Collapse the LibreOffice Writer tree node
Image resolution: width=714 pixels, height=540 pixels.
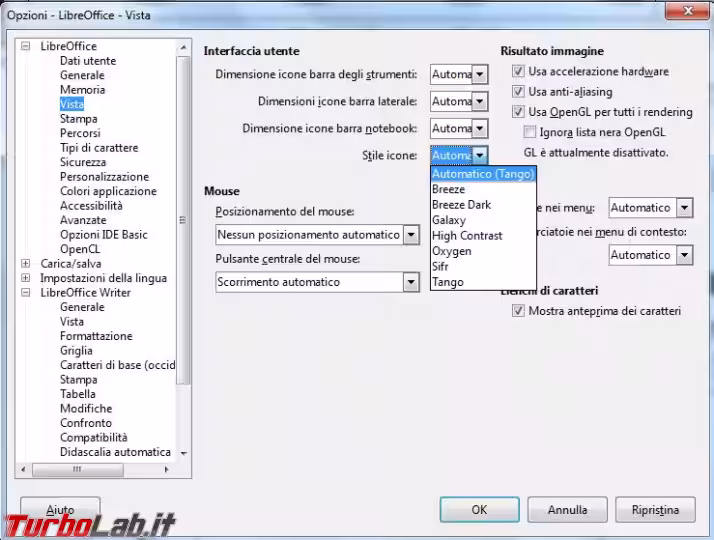26,292
